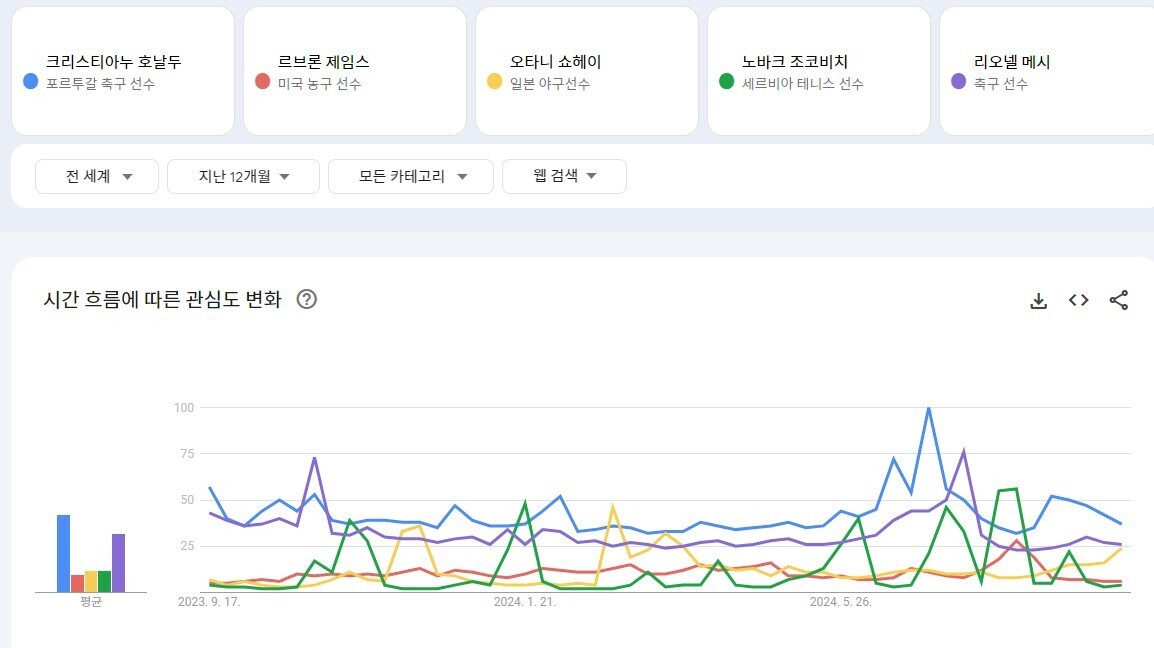The image size is (1154, 648).
Task: Click the embed code icon
Action: (1078, 300)
